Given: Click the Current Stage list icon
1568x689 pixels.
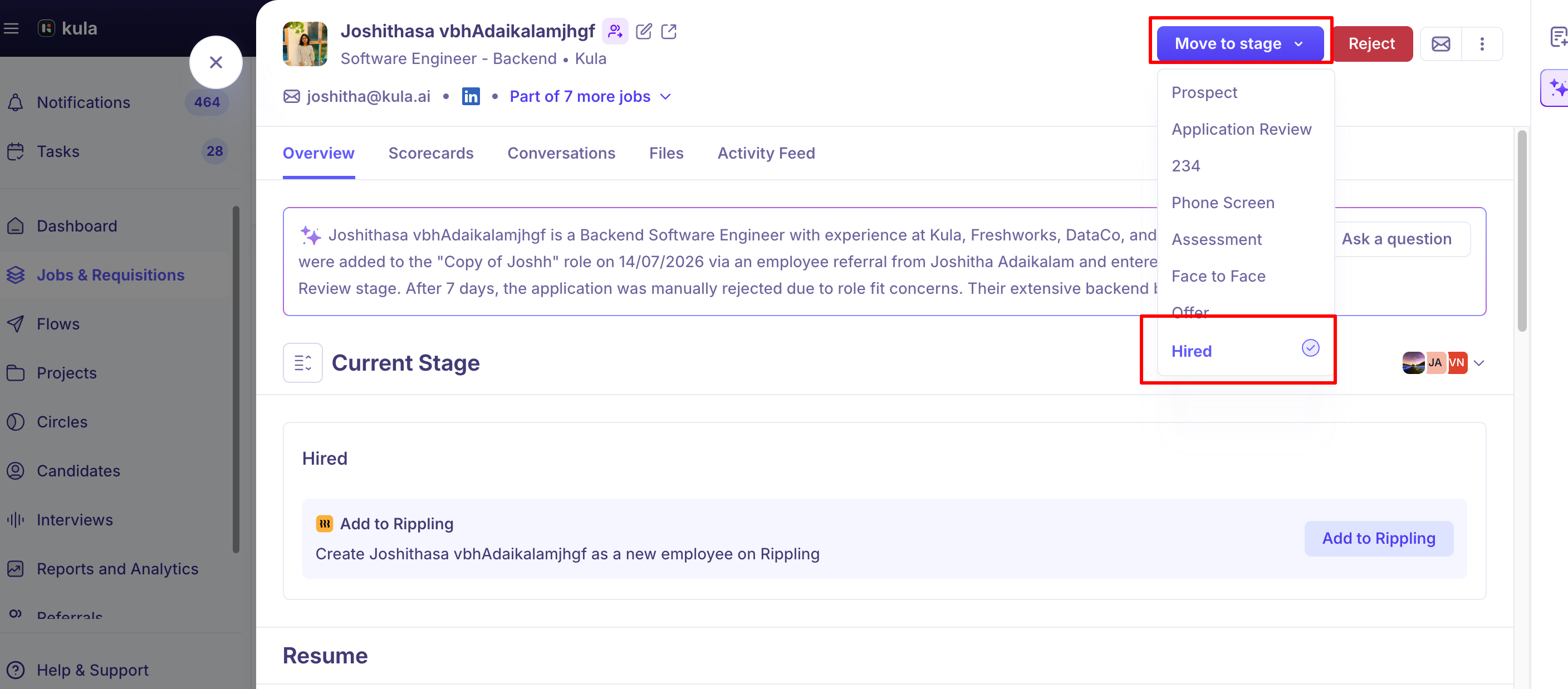Looking at the screenshot, I should (x=302, y=363).
